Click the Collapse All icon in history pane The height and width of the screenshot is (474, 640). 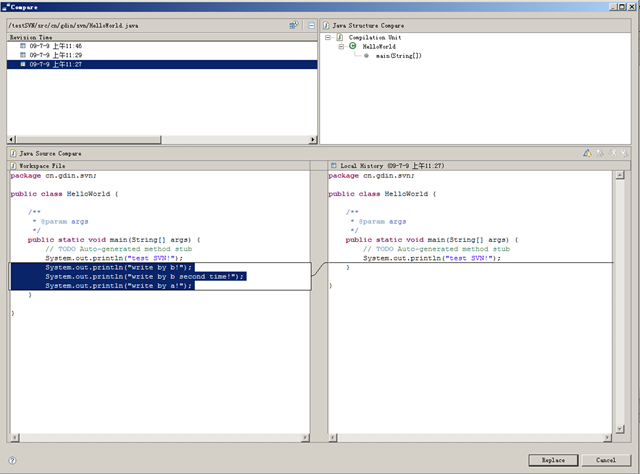coord(311,25)
